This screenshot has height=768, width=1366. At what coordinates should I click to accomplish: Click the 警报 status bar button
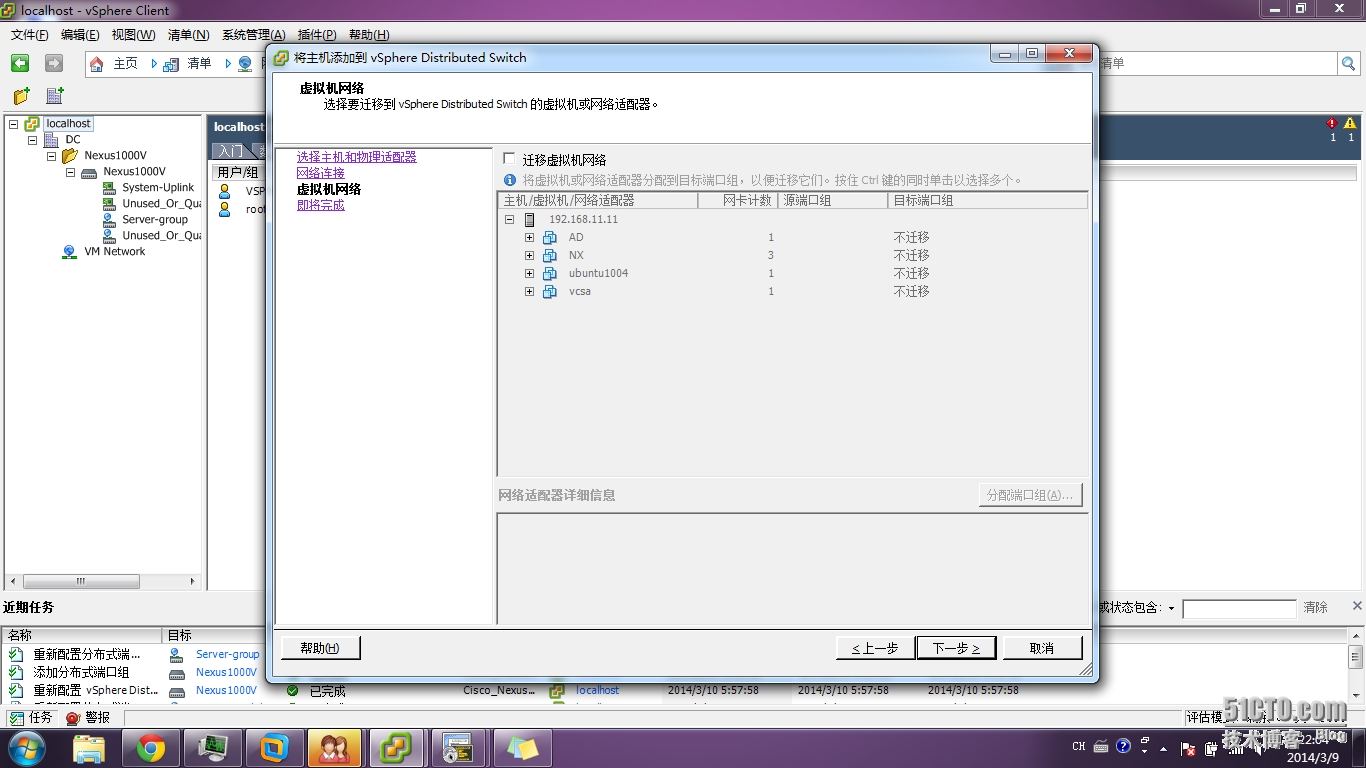pos(89,718)
